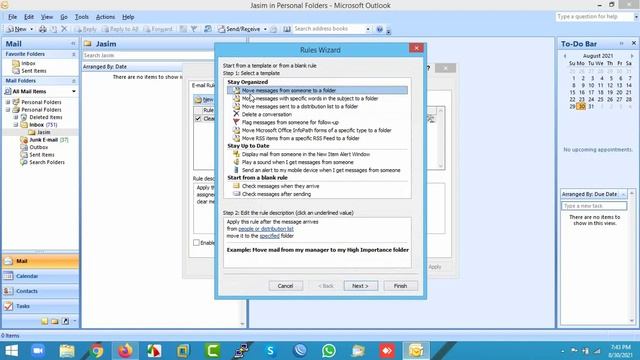Open Inbox in Favorite Folders
Screen dimensions: 640x360
pos(24,63)
